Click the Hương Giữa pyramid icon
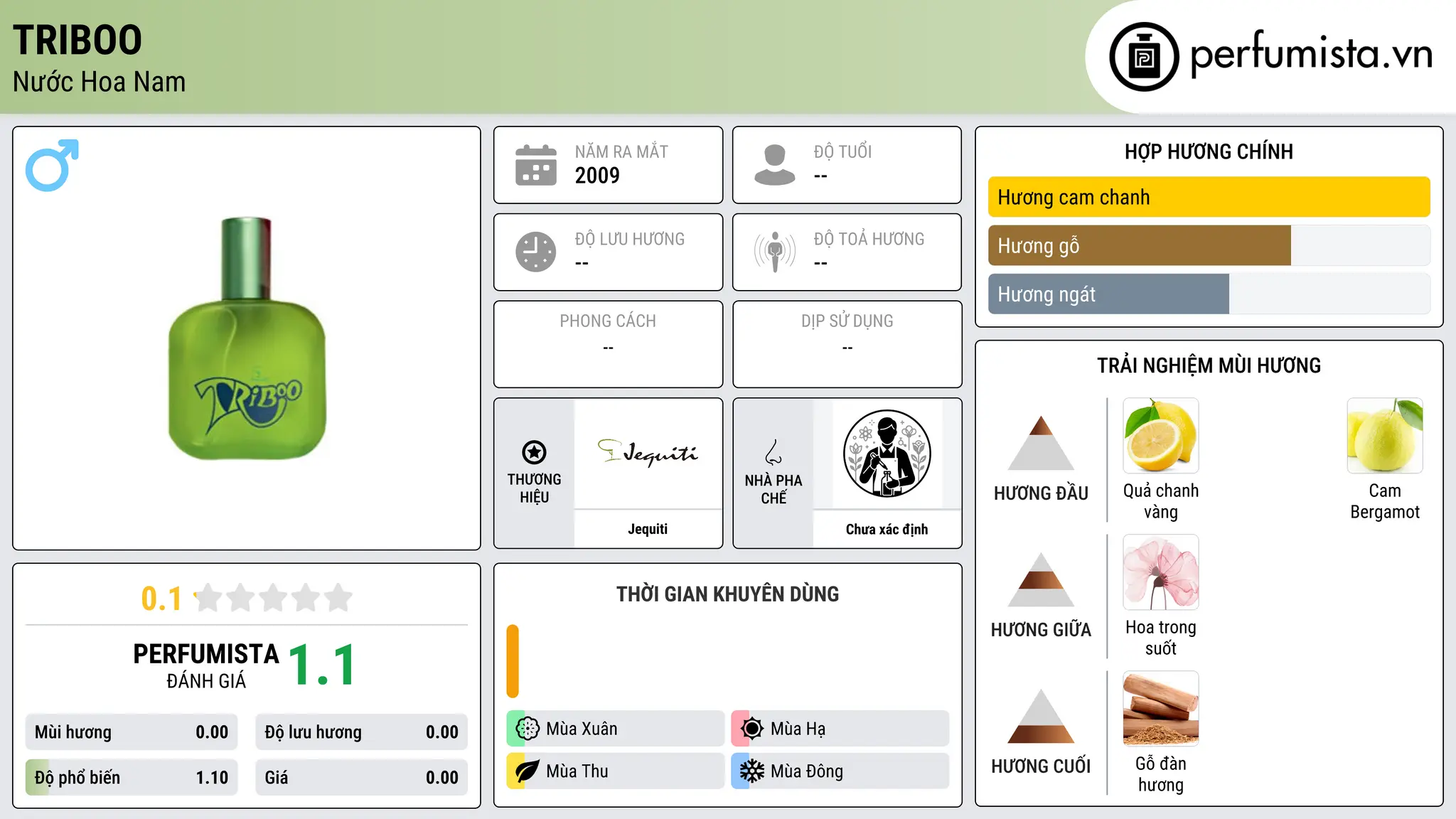The height and width of the screenshot is (819, 1456). [x=1041, y=579]
